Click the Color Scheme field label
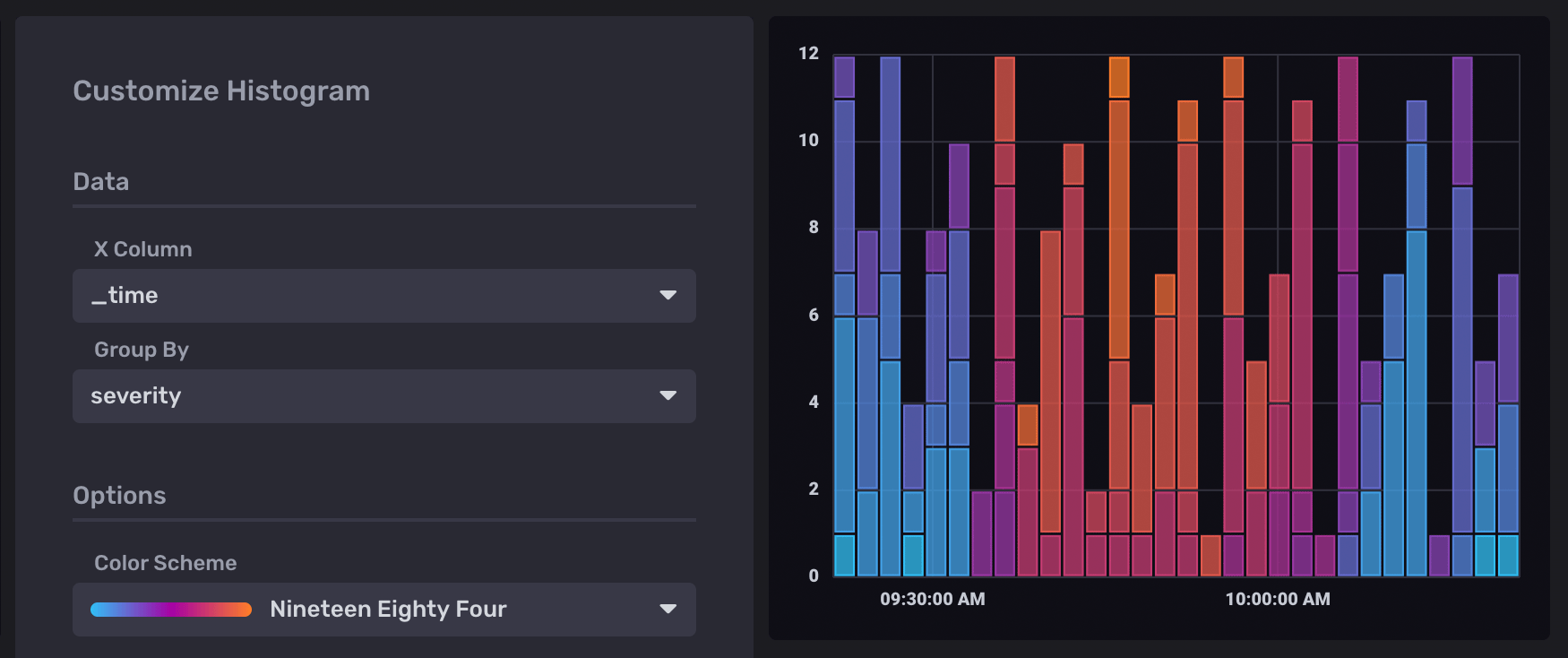Screen dimensions: 1568x658 [x=166, y=563]
